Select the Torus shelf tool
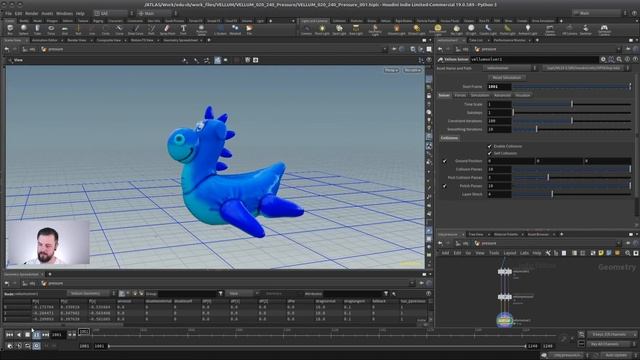Screen dimensions: 640x360 coord(51,29)
